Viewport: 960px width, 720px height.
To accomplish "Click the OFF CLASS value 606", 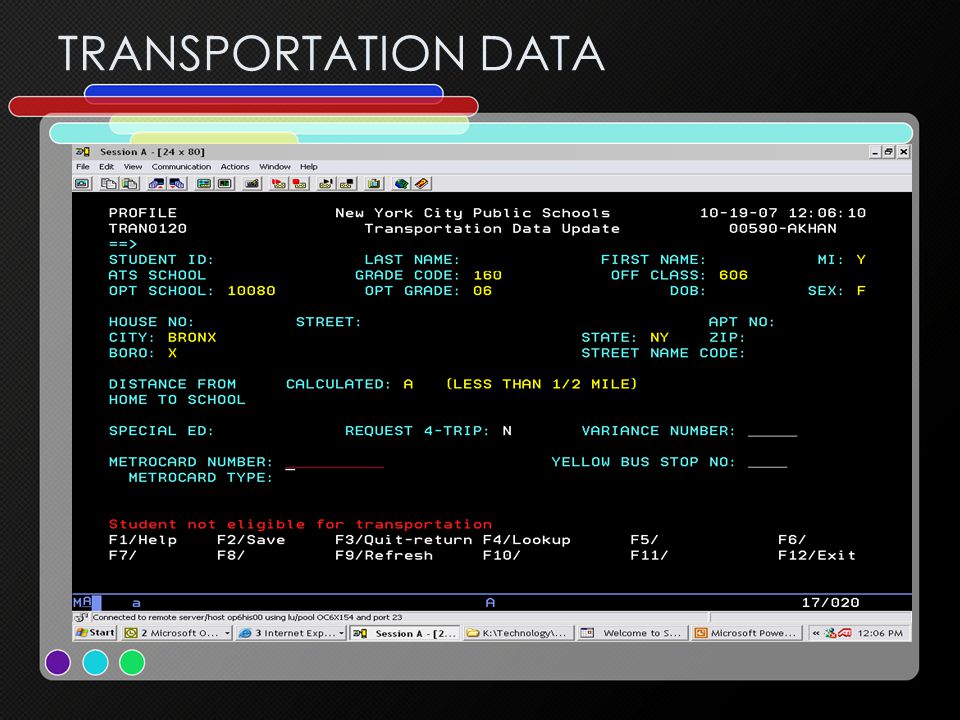I will [733, 276].
